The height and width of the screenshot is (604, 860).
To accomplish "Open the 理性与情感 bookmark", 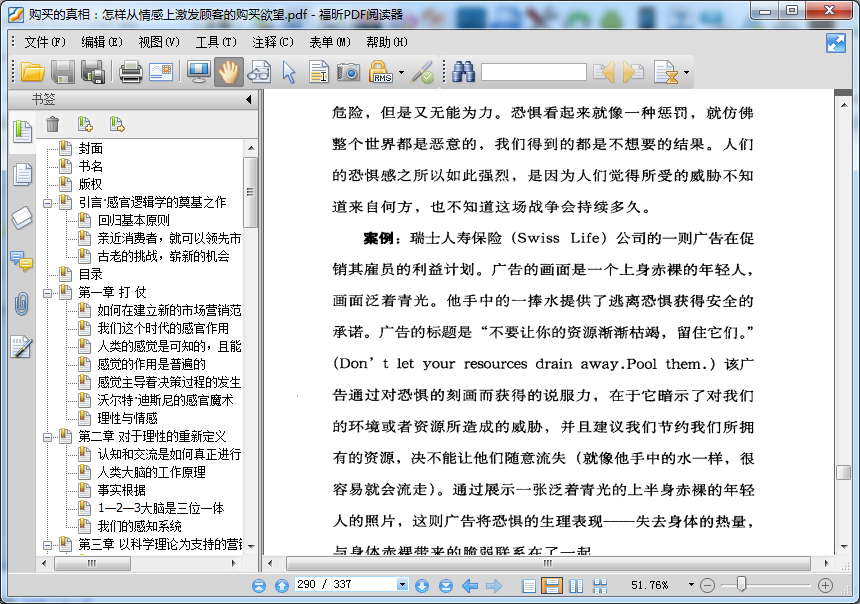I will click(x=127, y=419).
